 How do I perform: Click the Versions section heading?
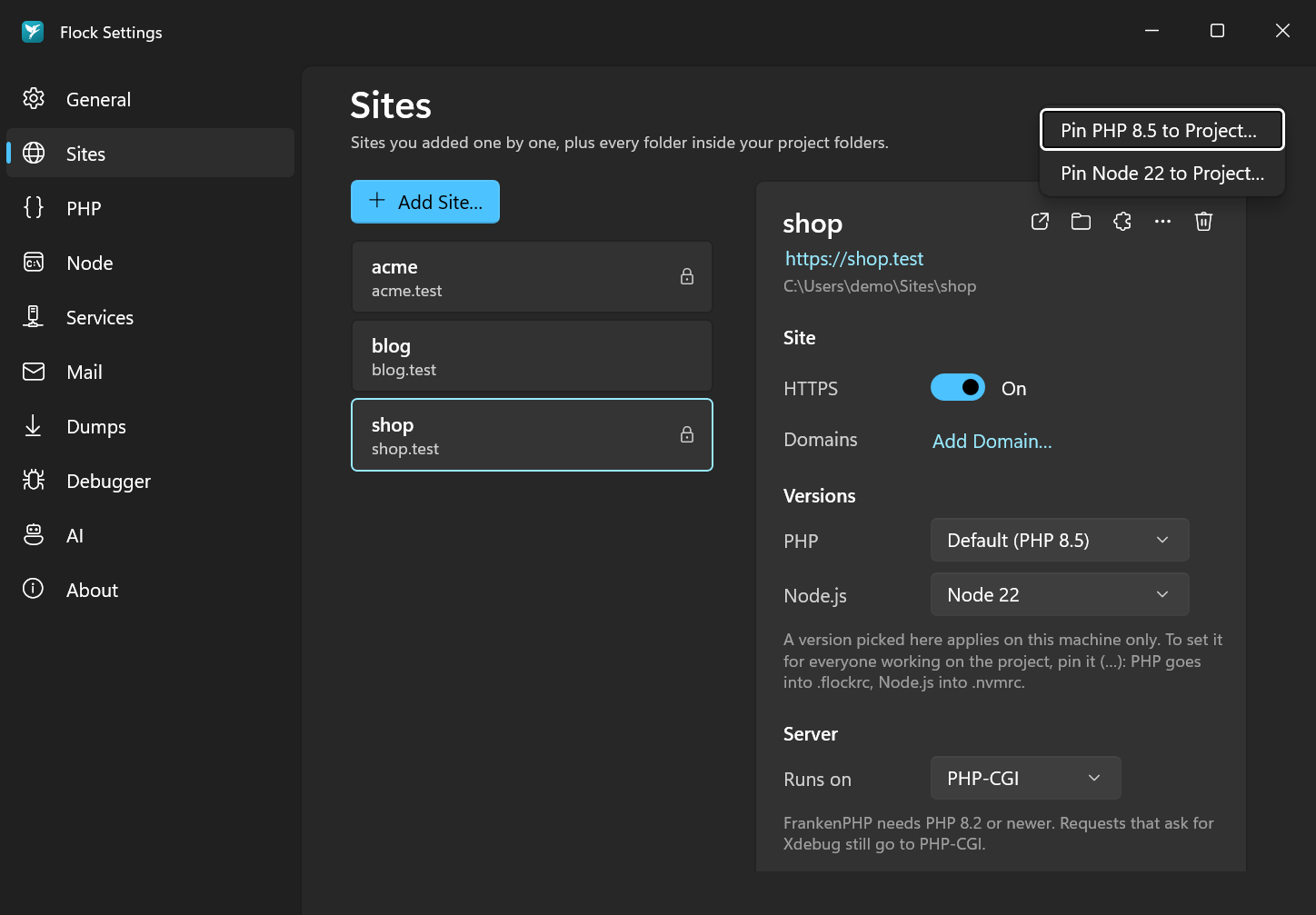(819, 496)
